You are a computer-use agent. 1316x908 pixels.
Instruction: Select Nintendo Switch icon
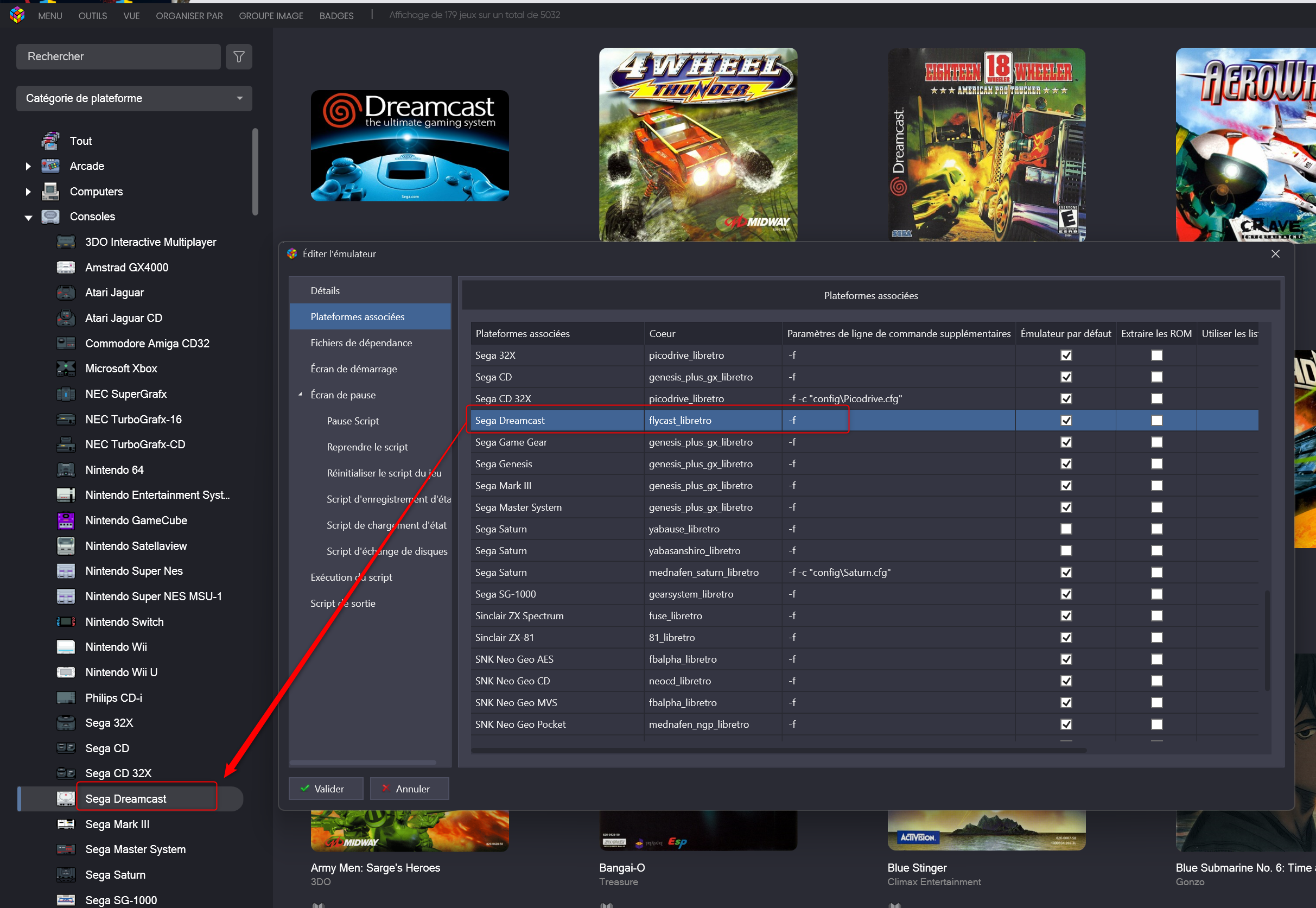coord(66,621)
